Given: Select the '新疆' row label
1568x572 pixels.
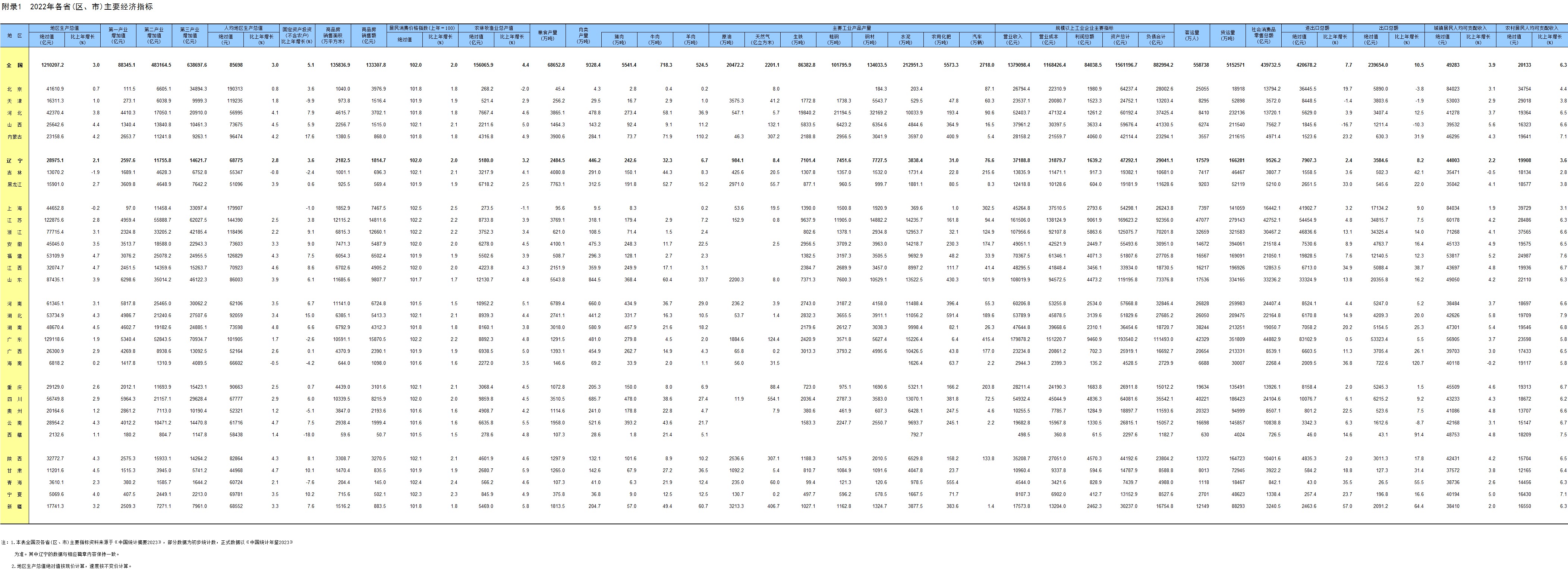Looking at the screenshot, I should coord(15,506).
